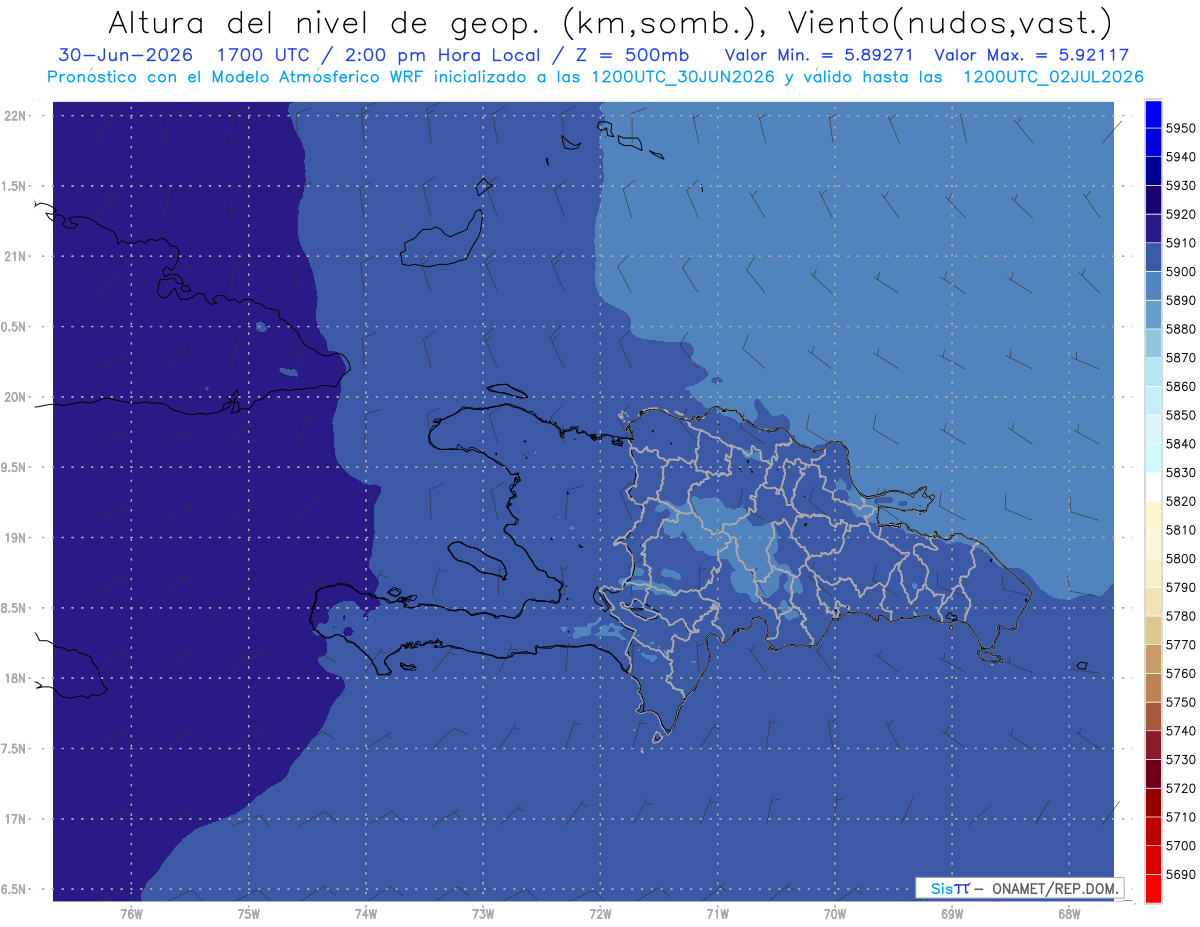The height and width of the screenshot is (927, 1200).
Task: Click the 7.5N latitude axis label
Action: tap(14, 749)
